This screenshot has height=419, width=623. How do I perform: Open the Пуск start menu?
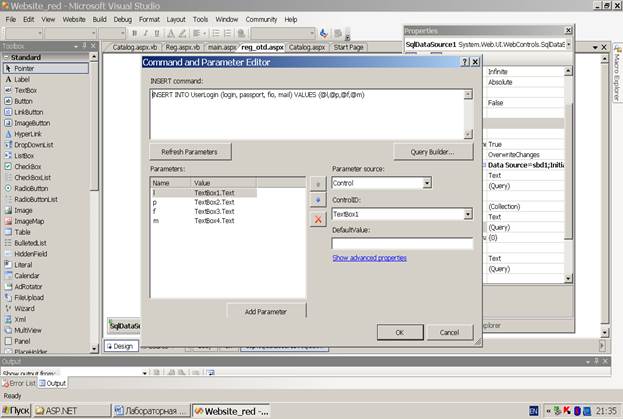[x=15, y=411]
